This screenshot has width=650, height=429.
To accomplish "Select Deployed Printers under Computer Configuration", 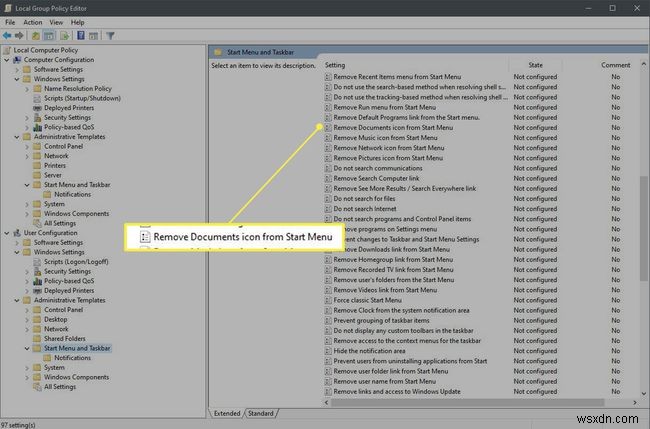I will click(x=69, y=108).
